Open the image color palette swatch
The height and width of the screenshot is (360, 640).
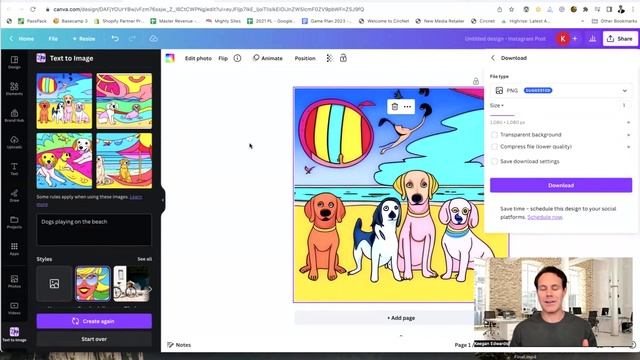pyautogui.click(x=170, y=58)
